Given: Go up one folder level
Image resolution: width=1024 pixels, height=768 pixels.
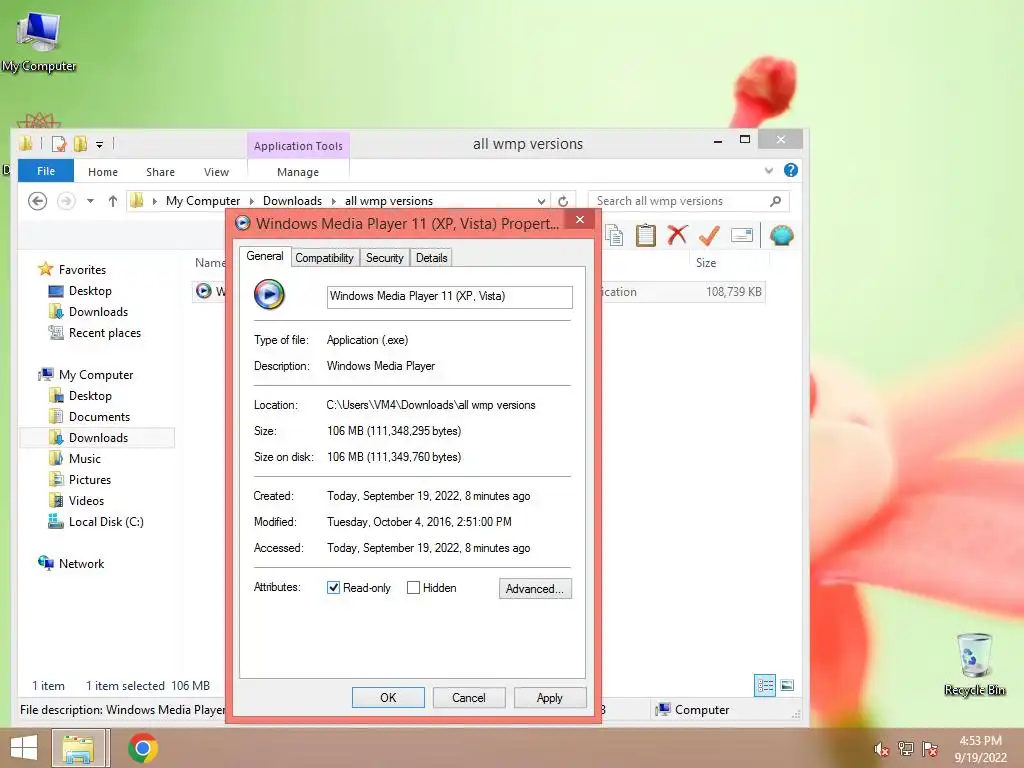Looking at the screenshot, I should tap(112, 201).
